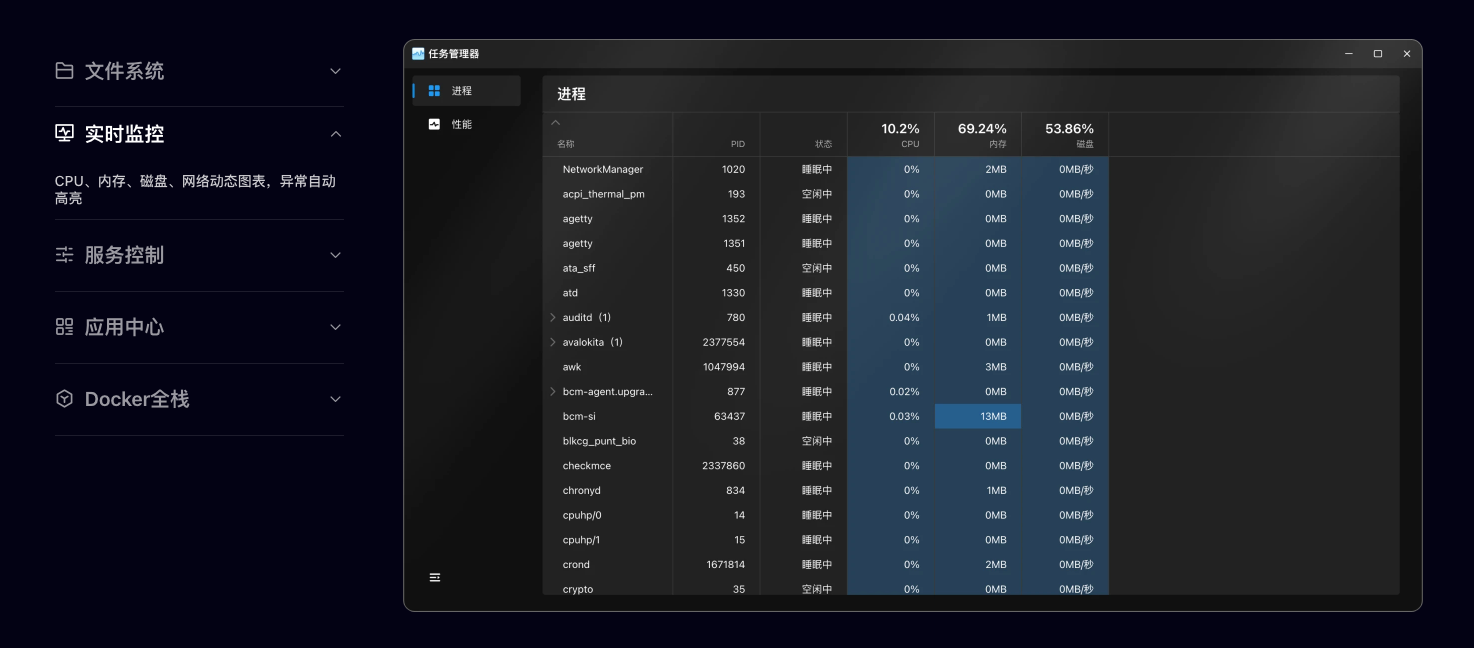
Task: Expand the bcm-agent.upgra... process group
Action: 553,392
